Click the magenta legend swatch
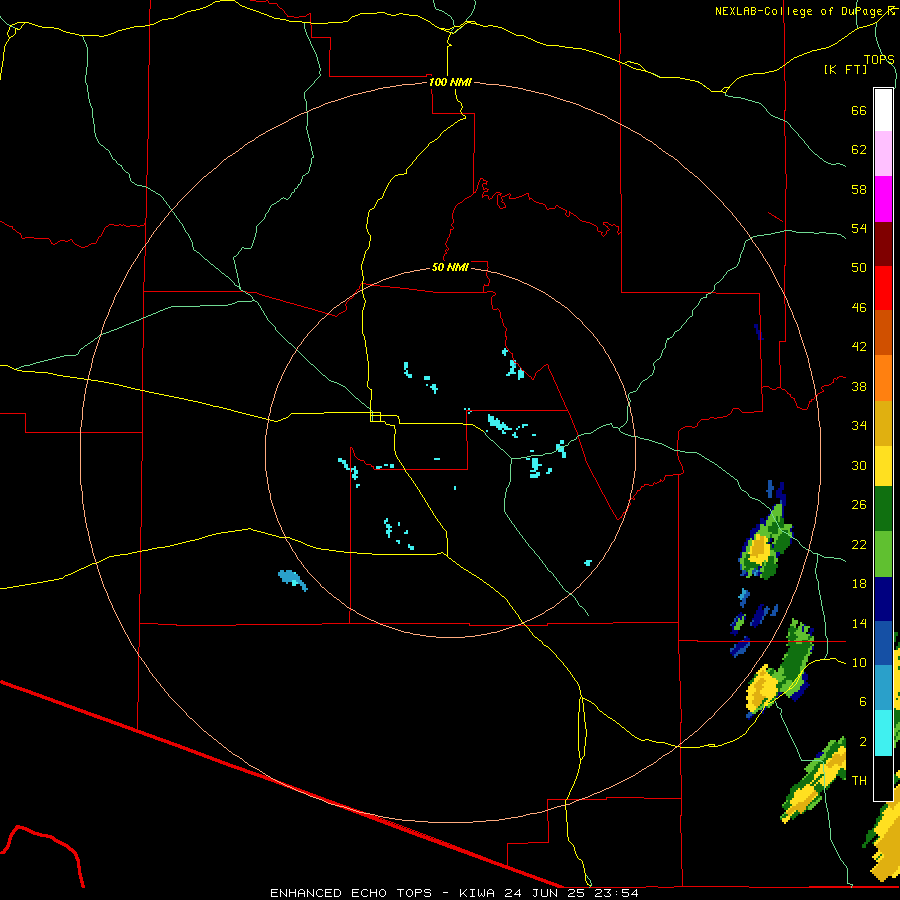The width and height of the screenshot is (900, 900). pos(883,199)
